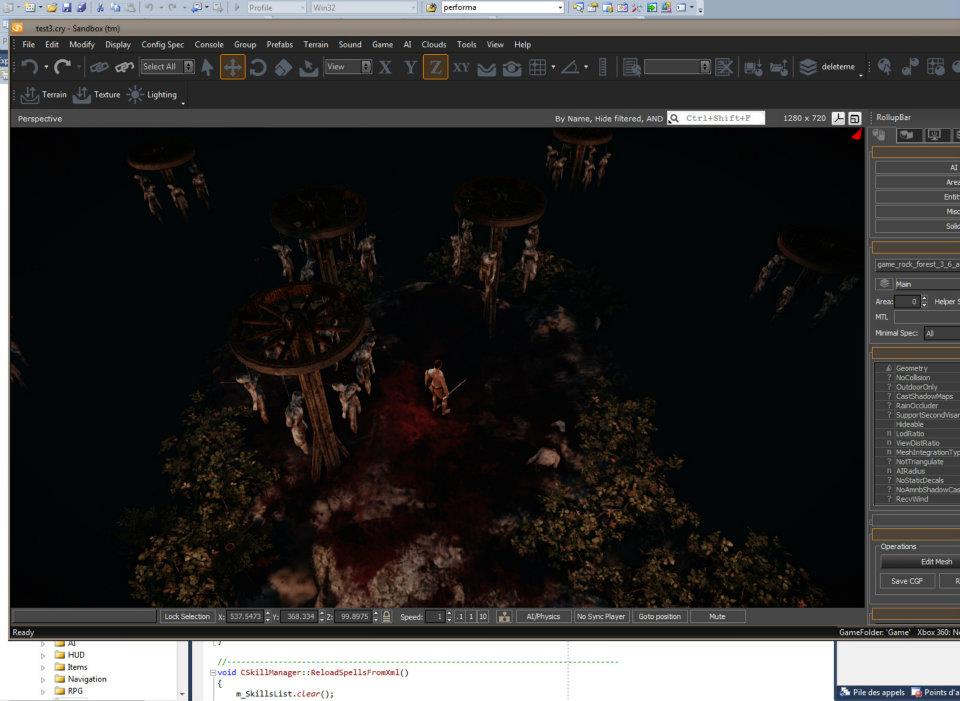This screenshot has width=960, height=701.
Task: Click the Link objects chain icon
Action: [x=99, y=67]
